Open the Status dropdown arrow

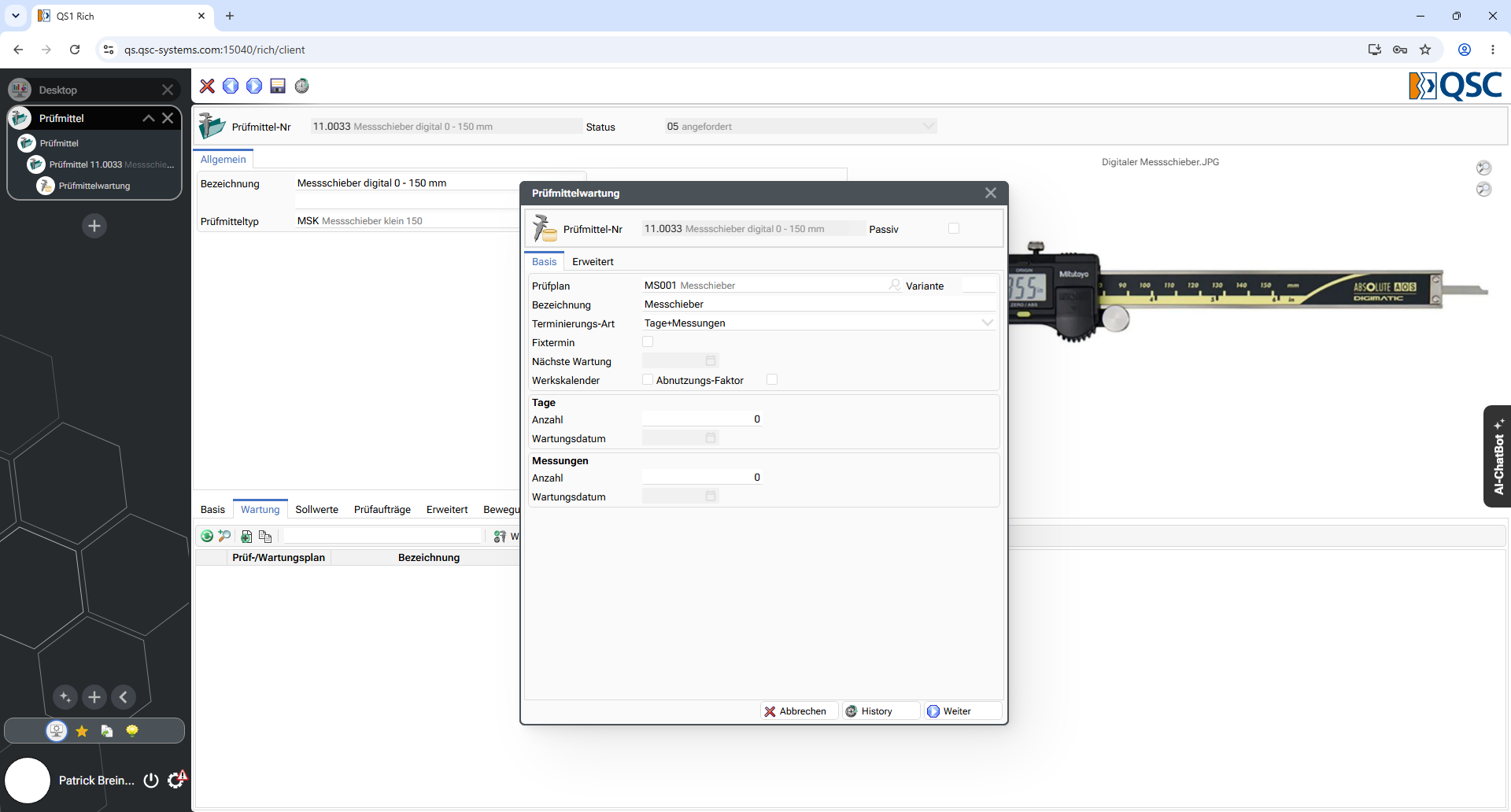(929, 126)
